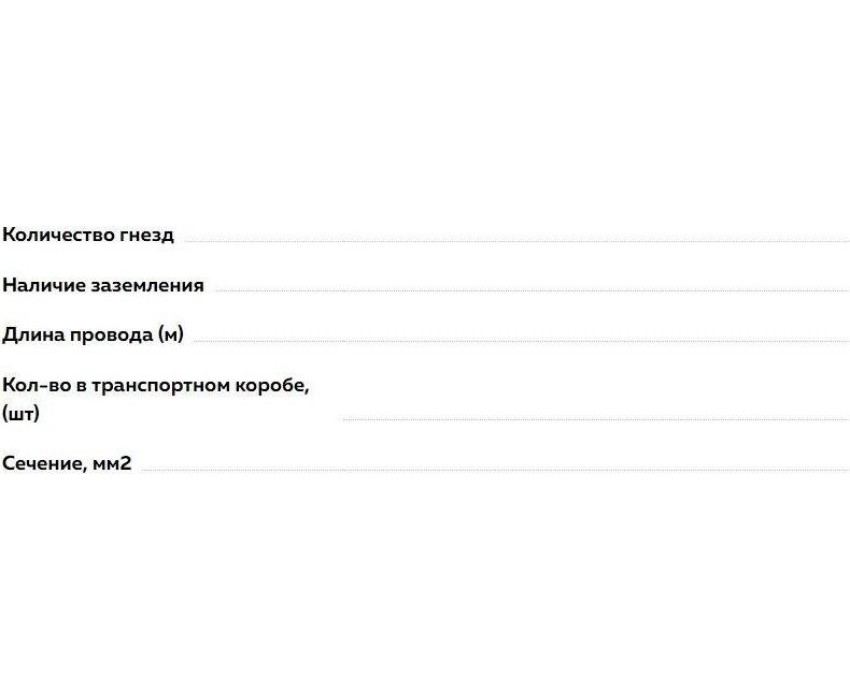This screenshot has height=700, width=850.
Task: Click the "Количество гнезд" label
Action: click(x=88, y=235)
